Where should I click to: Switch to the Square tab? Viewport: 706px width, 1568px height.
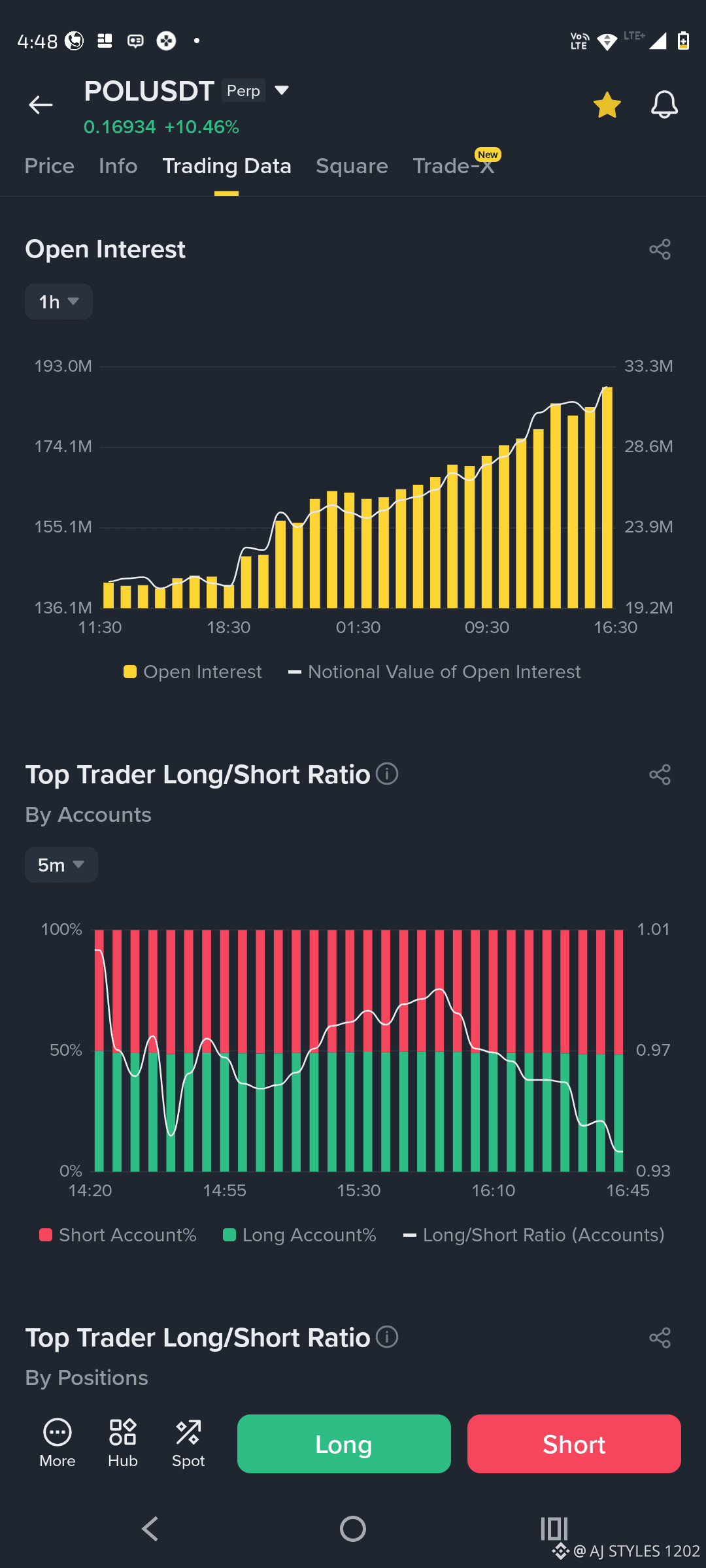[x=352, y=166]
